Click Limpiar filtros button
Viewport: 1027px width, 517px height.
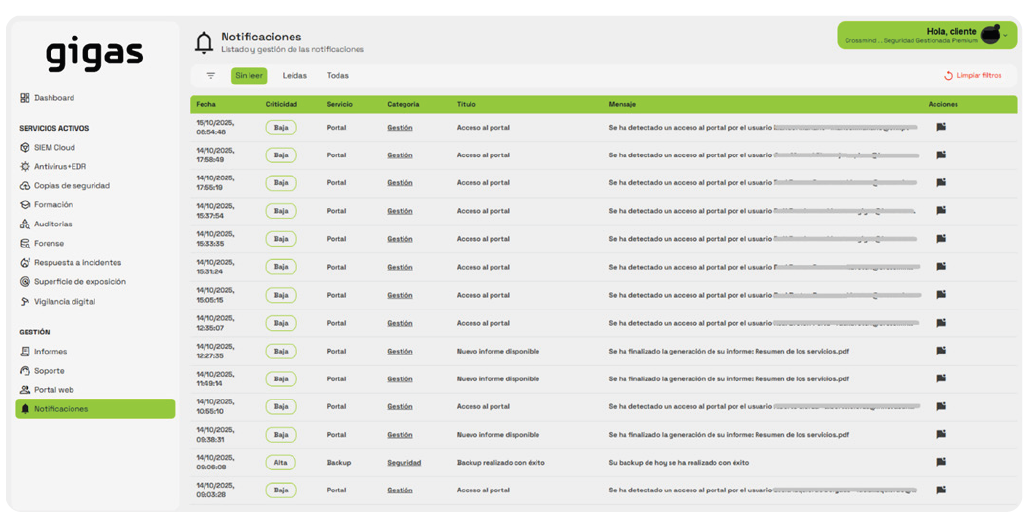(x=972, y=76)
